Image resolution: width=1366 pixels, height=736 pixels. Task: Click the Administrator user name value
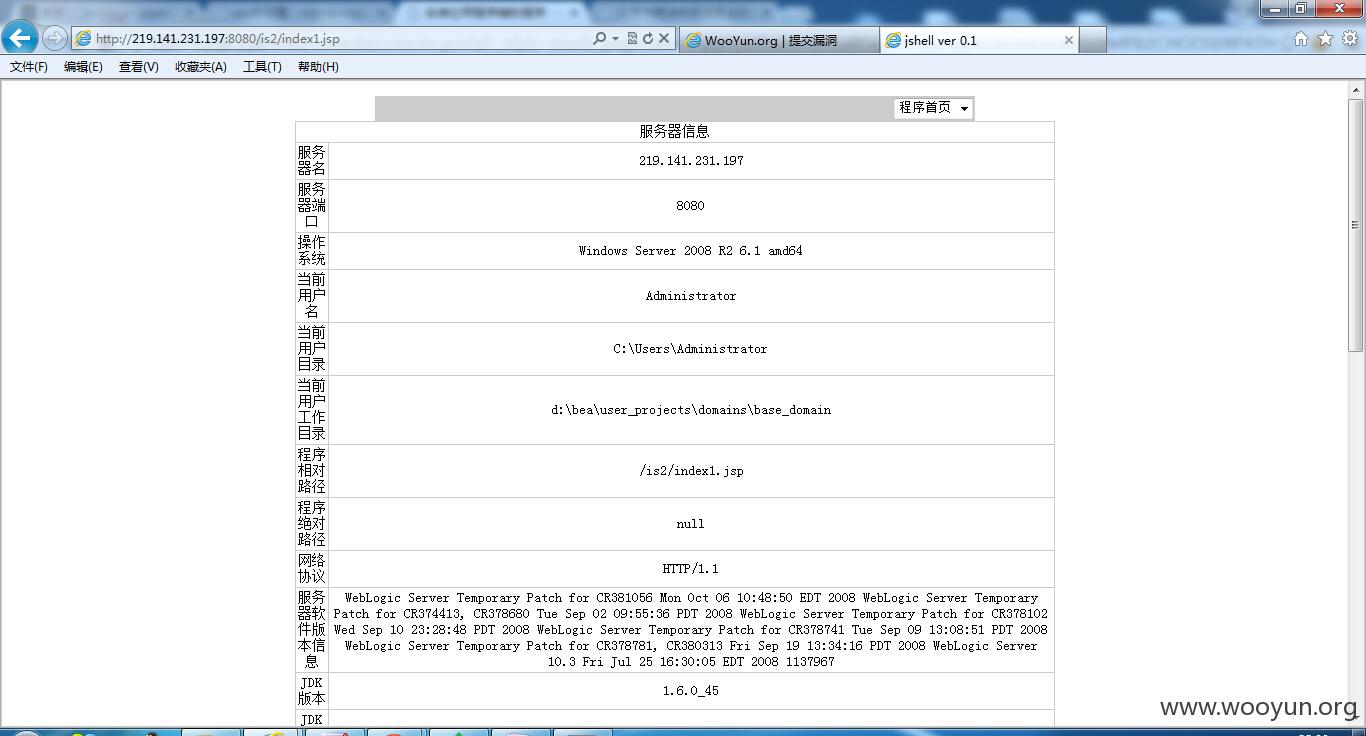(691, 296)
